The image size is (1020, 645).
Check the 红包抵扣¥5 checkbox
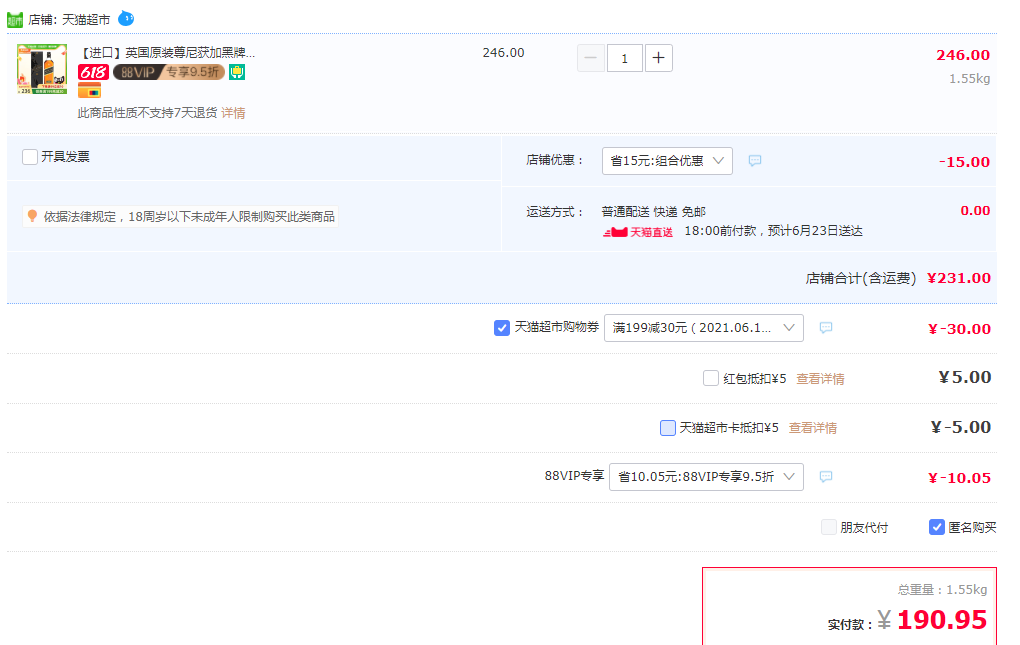pos(711,378)
